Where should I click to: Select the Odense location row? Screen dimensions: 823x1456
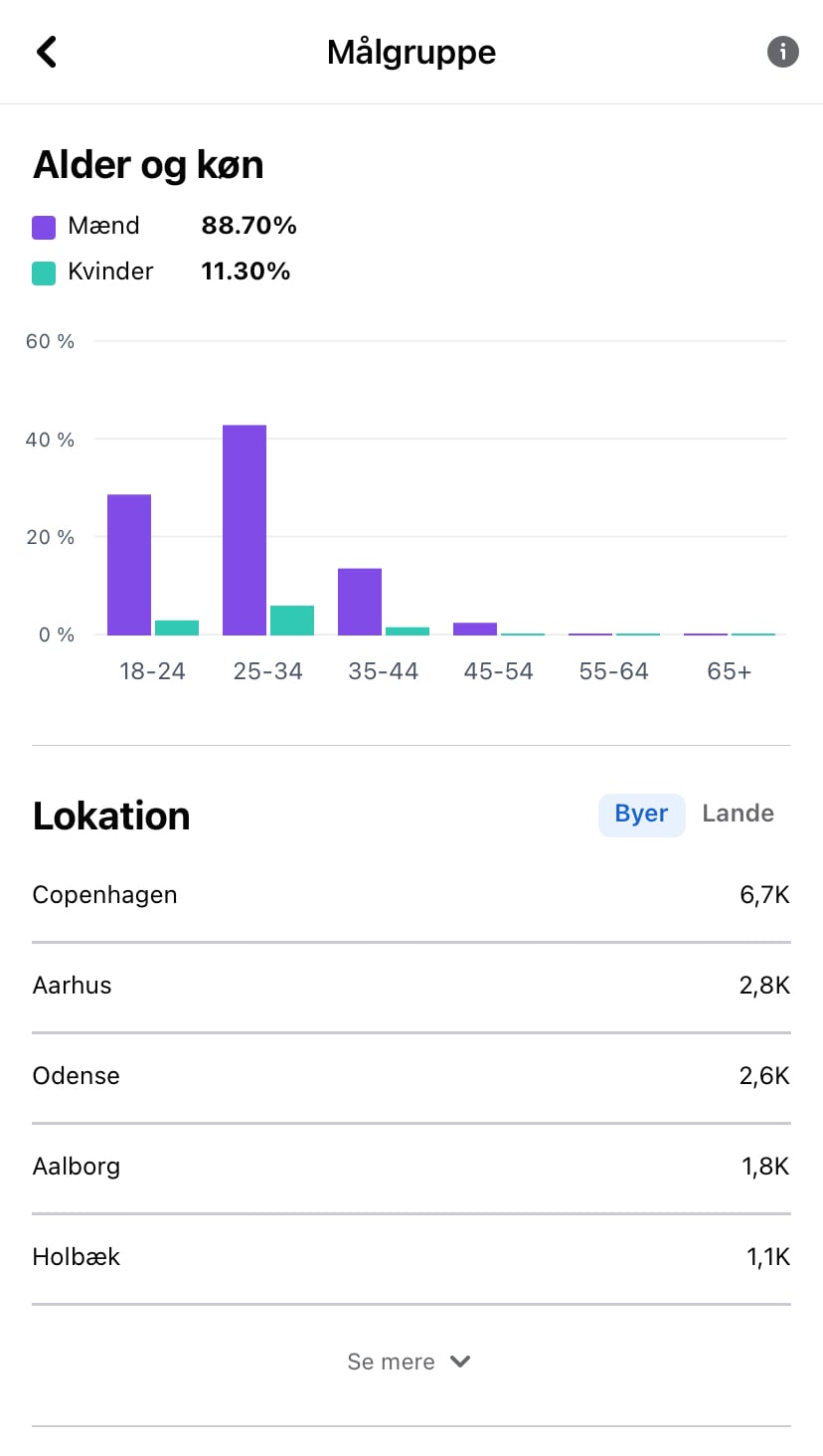point(411,1076)
